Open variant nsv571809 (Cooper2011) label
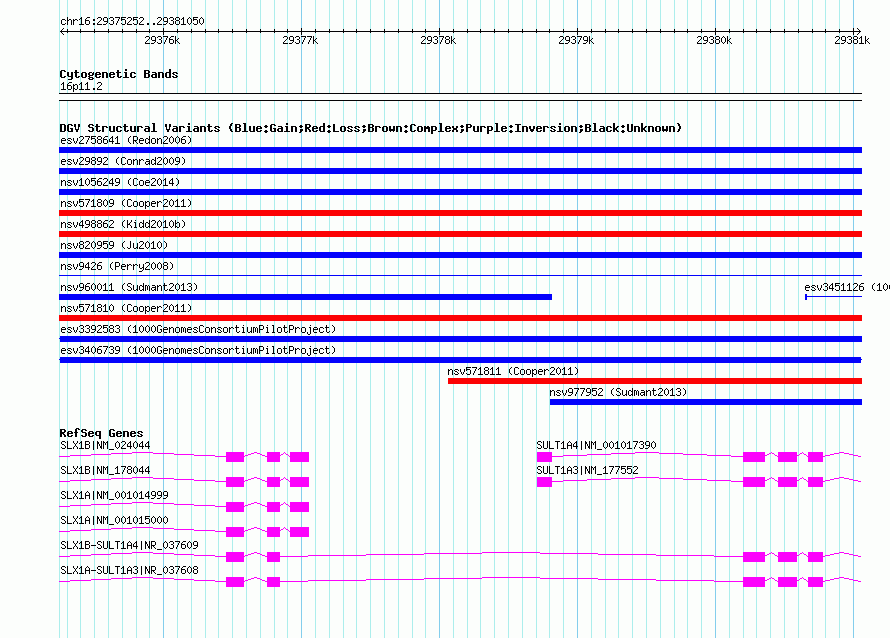 pos(126,203)
